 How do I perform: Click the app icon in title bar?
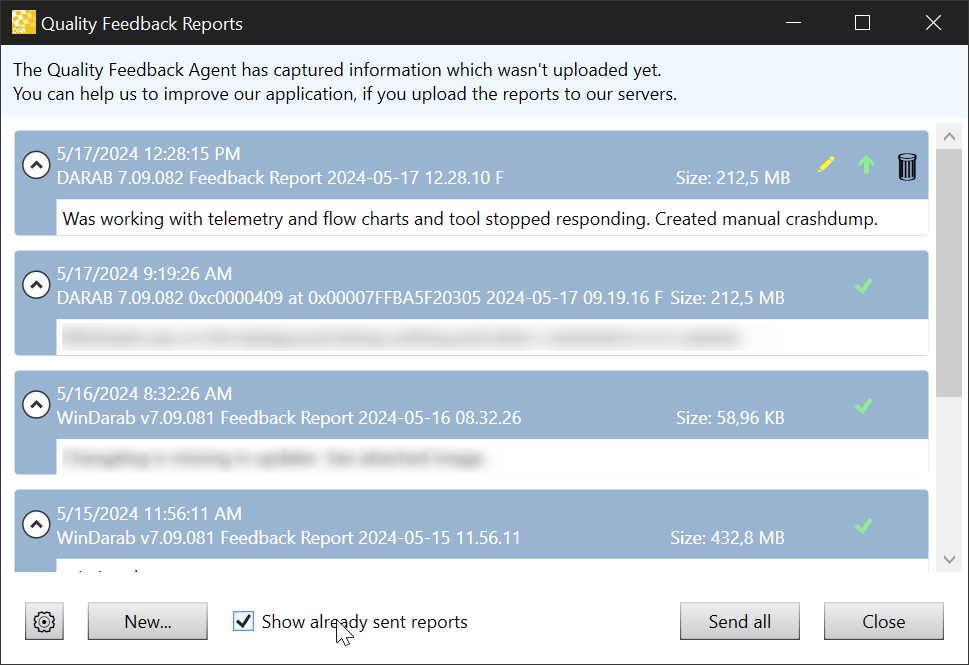click(x=23, y=23)
